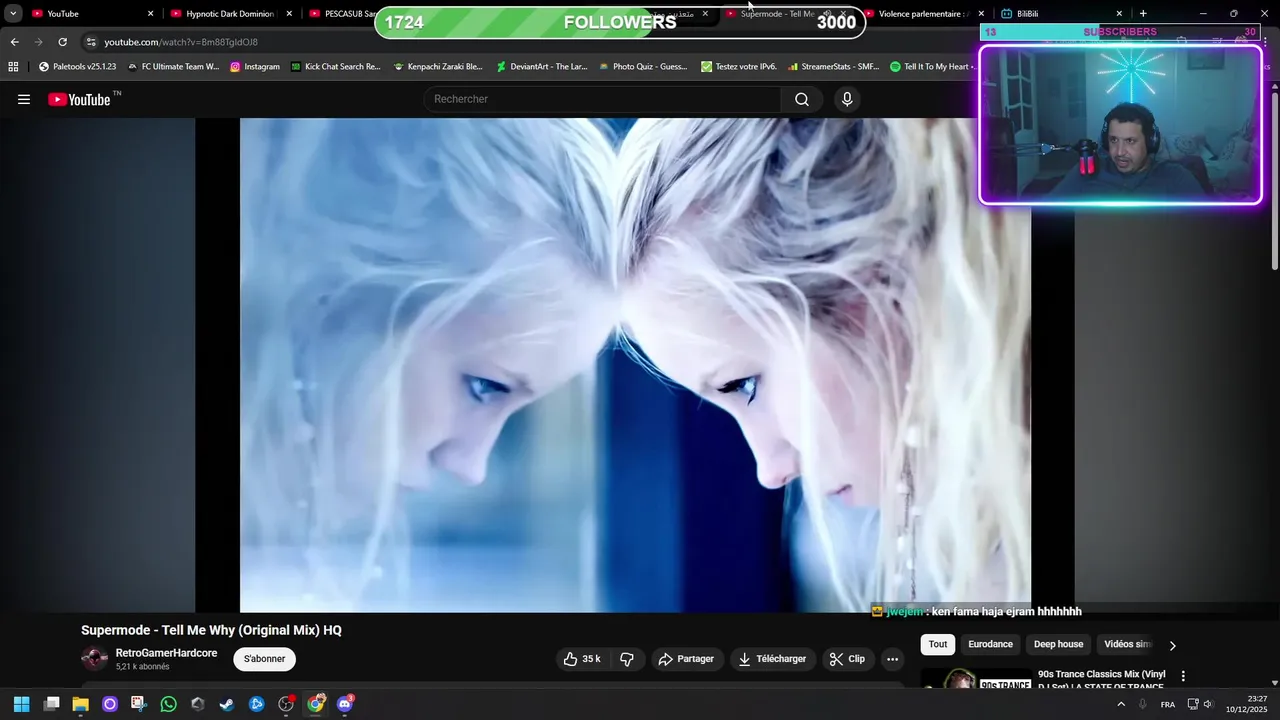Open browser tab search dropdown
This screenshot has width=1280, height=720.
coord(13,14)
